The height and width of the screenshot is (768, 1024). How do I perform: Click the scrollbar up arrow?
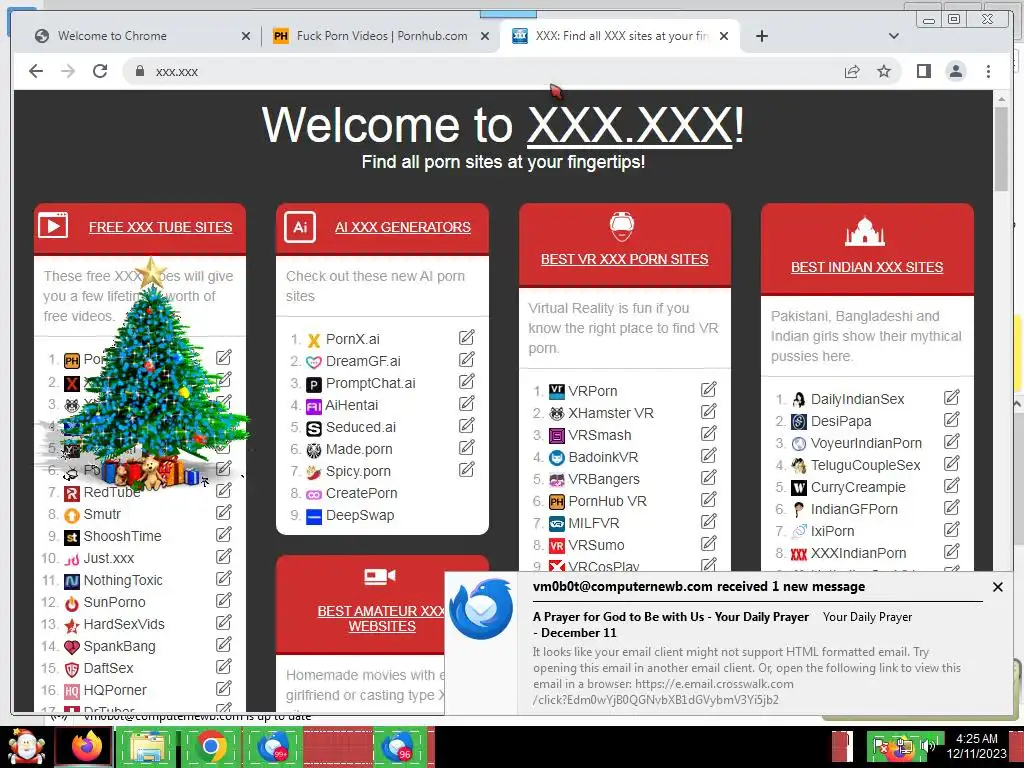click(x=1001, y=99)
